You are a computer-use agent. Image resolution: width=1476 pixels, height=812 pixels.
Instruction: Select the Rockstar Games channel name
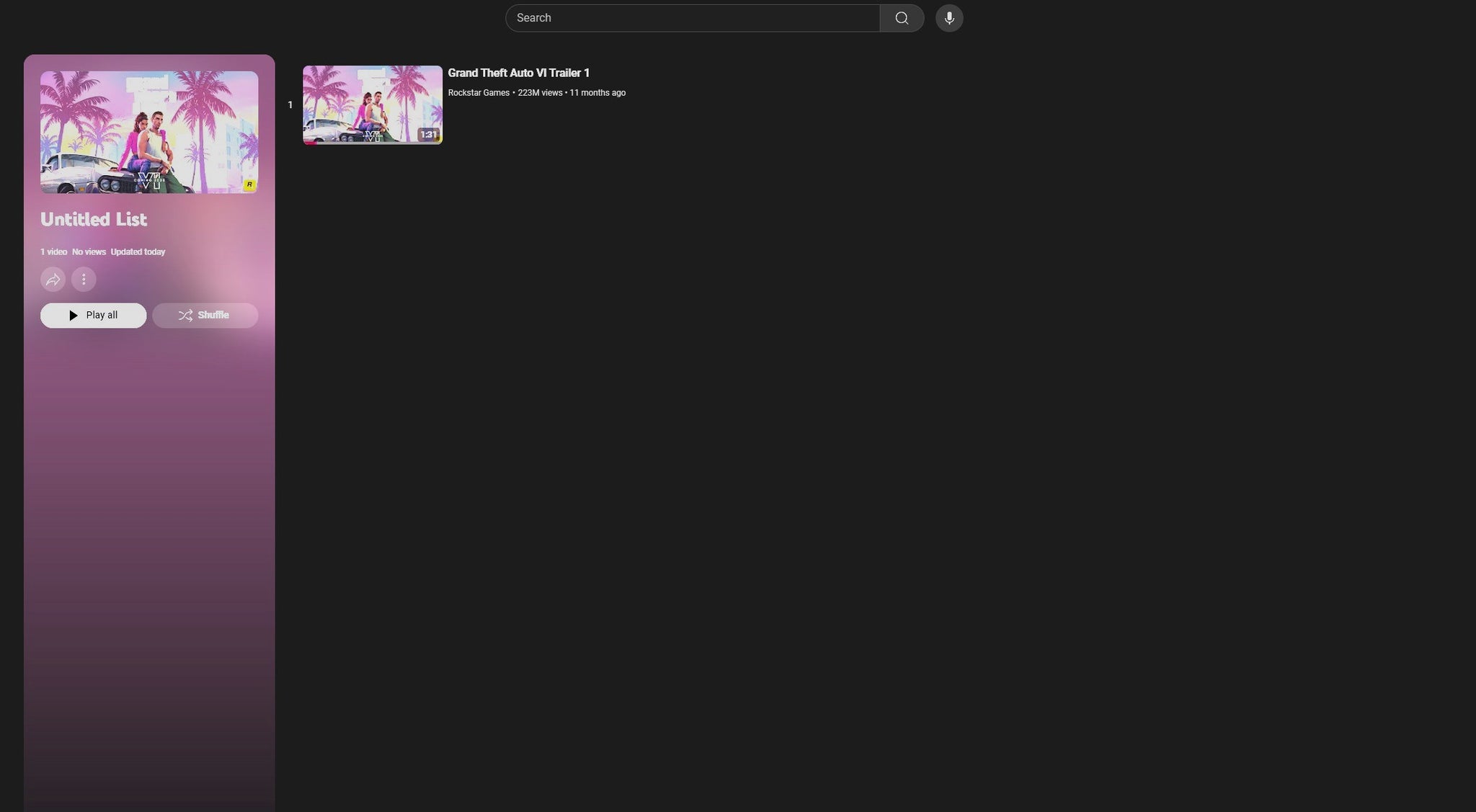coord(478,92)
